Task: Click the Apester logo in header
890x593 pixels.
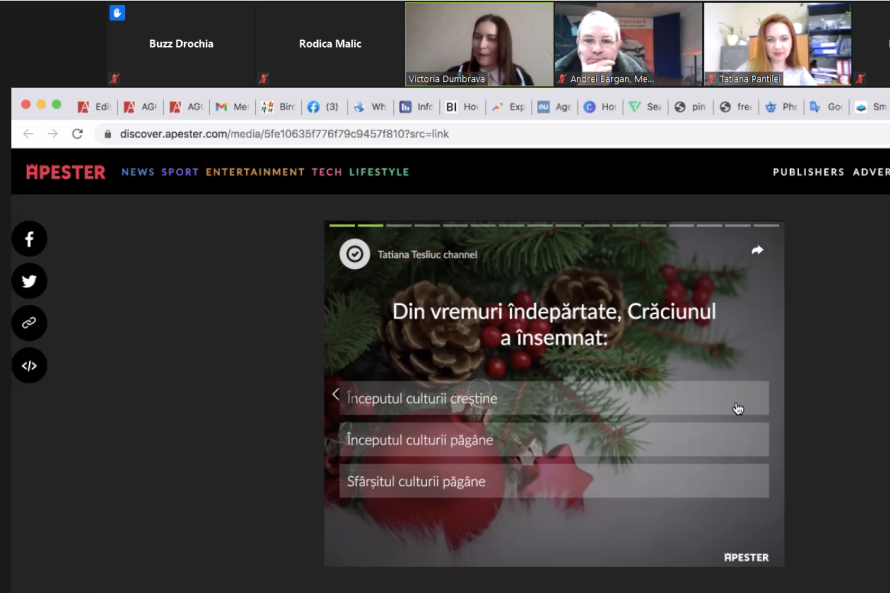Action: pyautogui.click(x=65, y=172)
